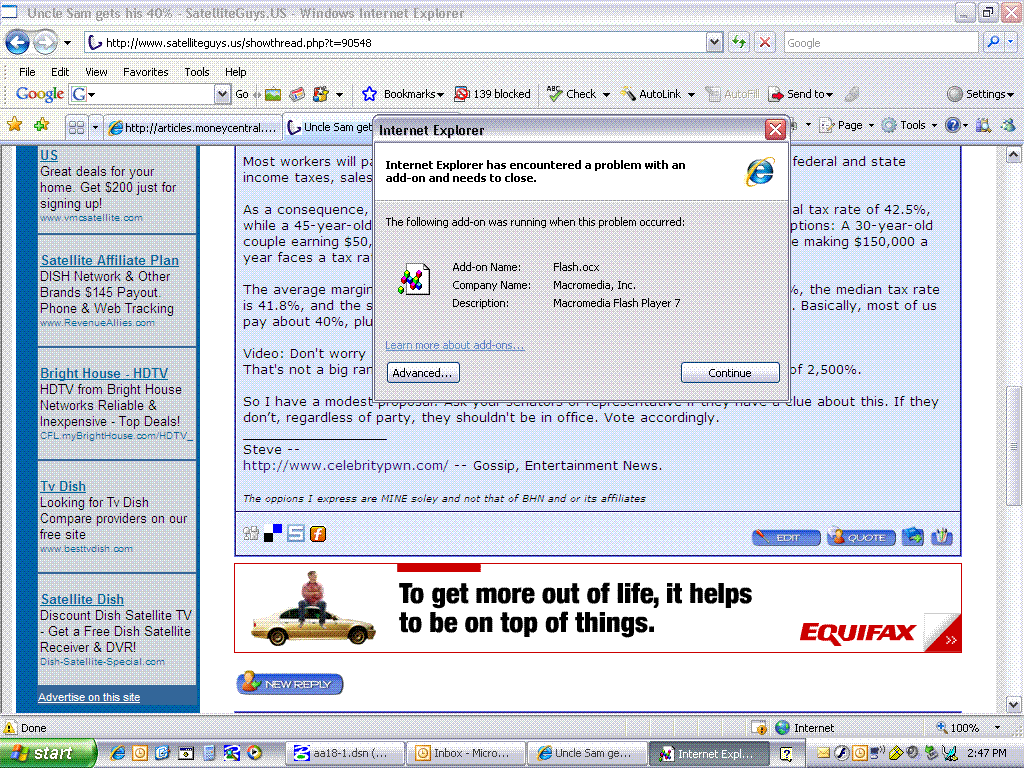Viewport: 1024px width, 768px height.
Task: Click the EDIT post button
Action: 786,537
